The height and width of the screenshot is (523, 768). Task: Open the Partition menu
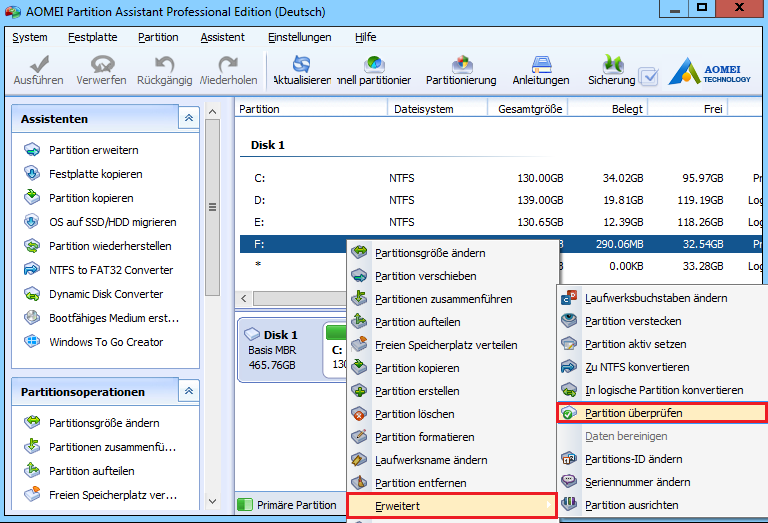[x=158, y=37]
